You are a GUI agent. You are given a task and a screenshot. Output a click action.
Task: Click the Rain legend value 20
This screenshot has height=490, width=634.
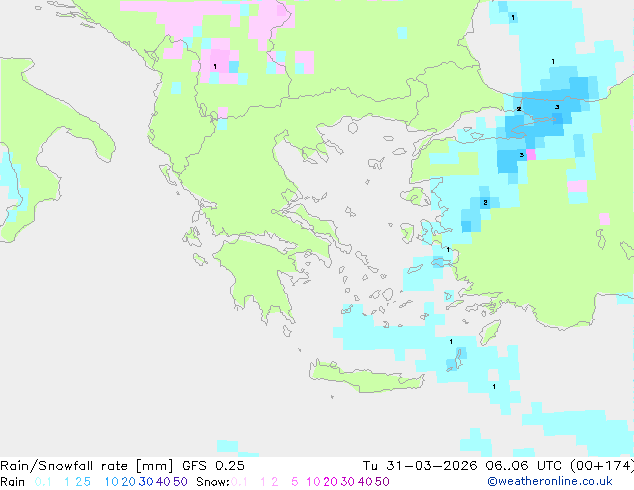(x=128, y=482)
